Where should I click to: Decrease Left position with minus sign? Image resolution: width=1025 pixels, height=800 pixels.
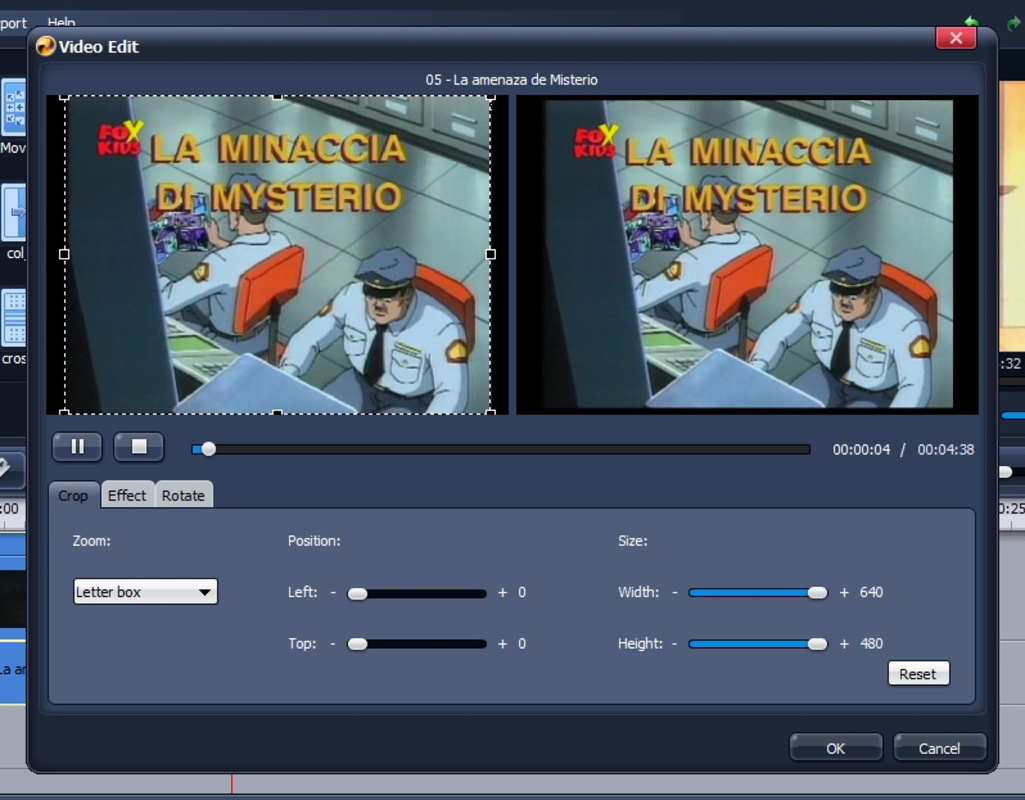(333, 592)
